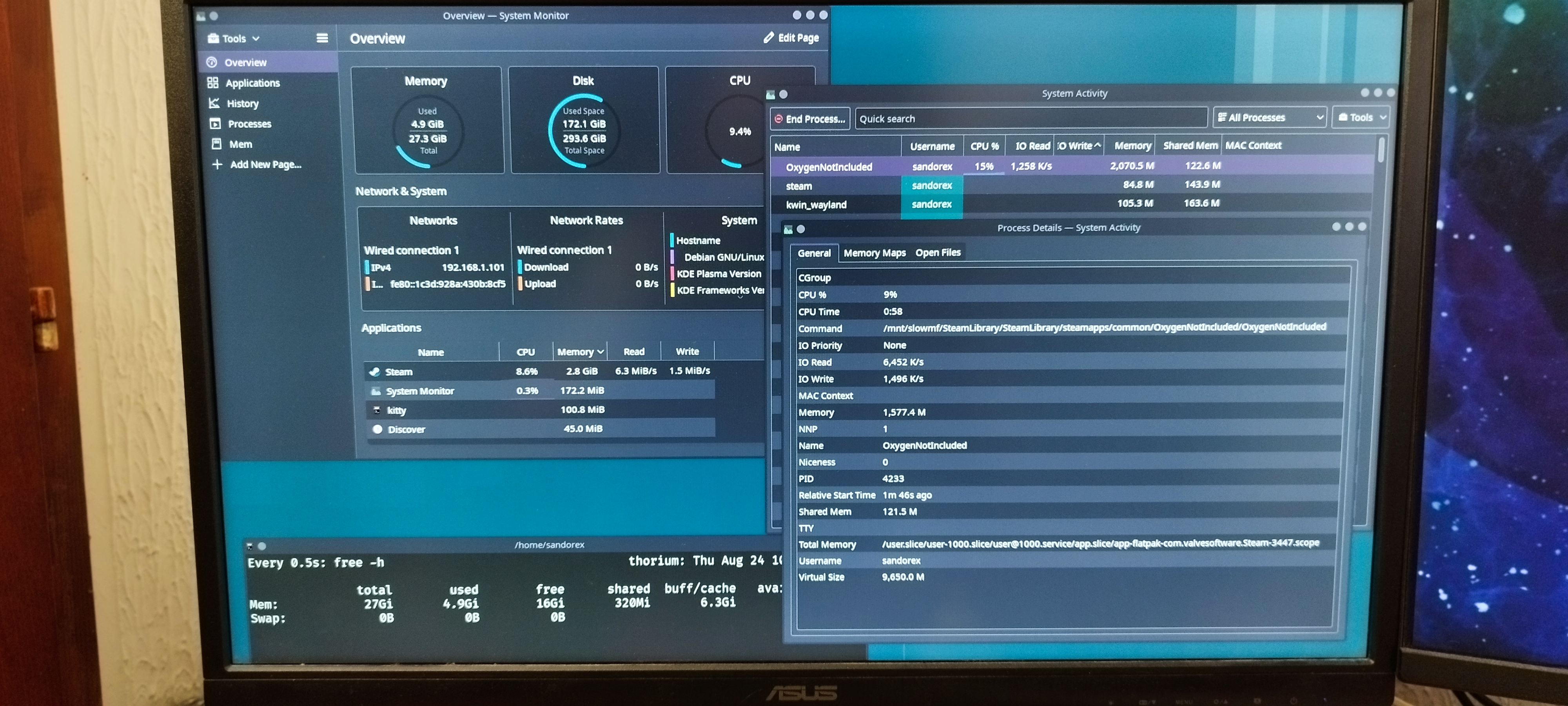Image resolution: width=1568 pixels, height=706 pixels.
Task: Switch to the Open Files tab
Action: (937, 252)
